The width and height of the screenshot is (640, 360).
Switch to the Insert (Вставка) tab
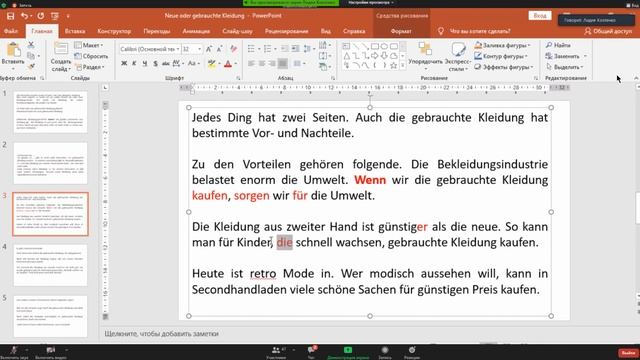click(75, 31)
